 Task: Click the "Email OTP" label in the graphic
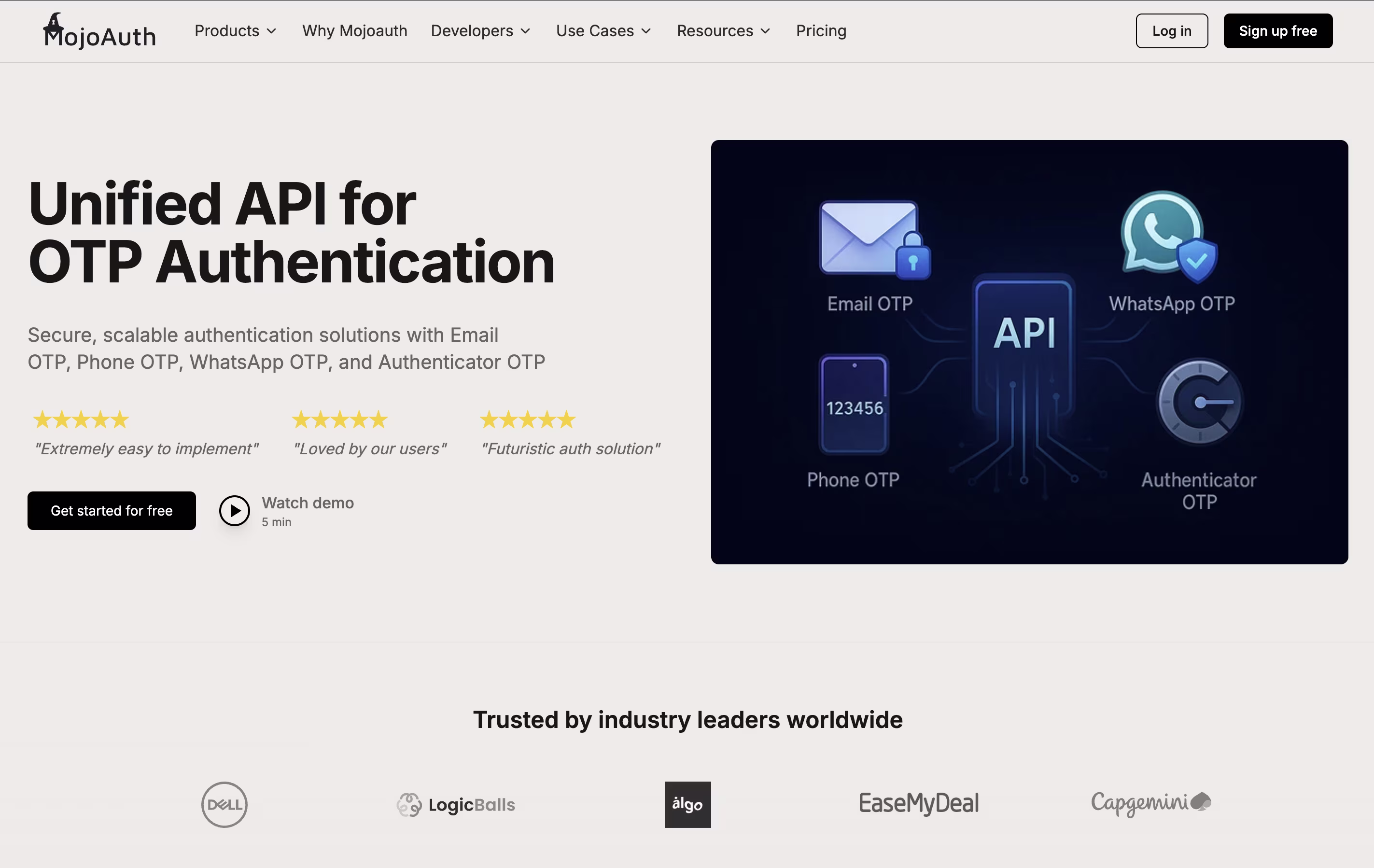point(869,303)
